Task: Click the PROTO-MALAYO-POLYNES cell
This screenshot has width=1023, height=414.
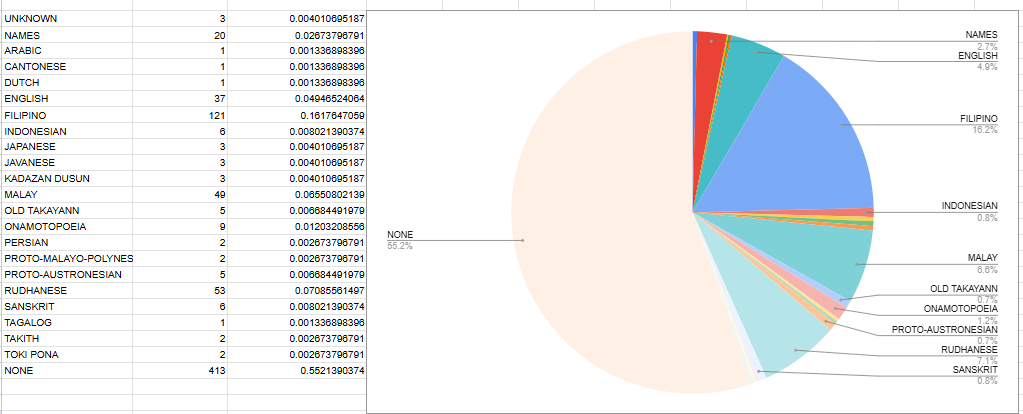Action: [69, 258]
